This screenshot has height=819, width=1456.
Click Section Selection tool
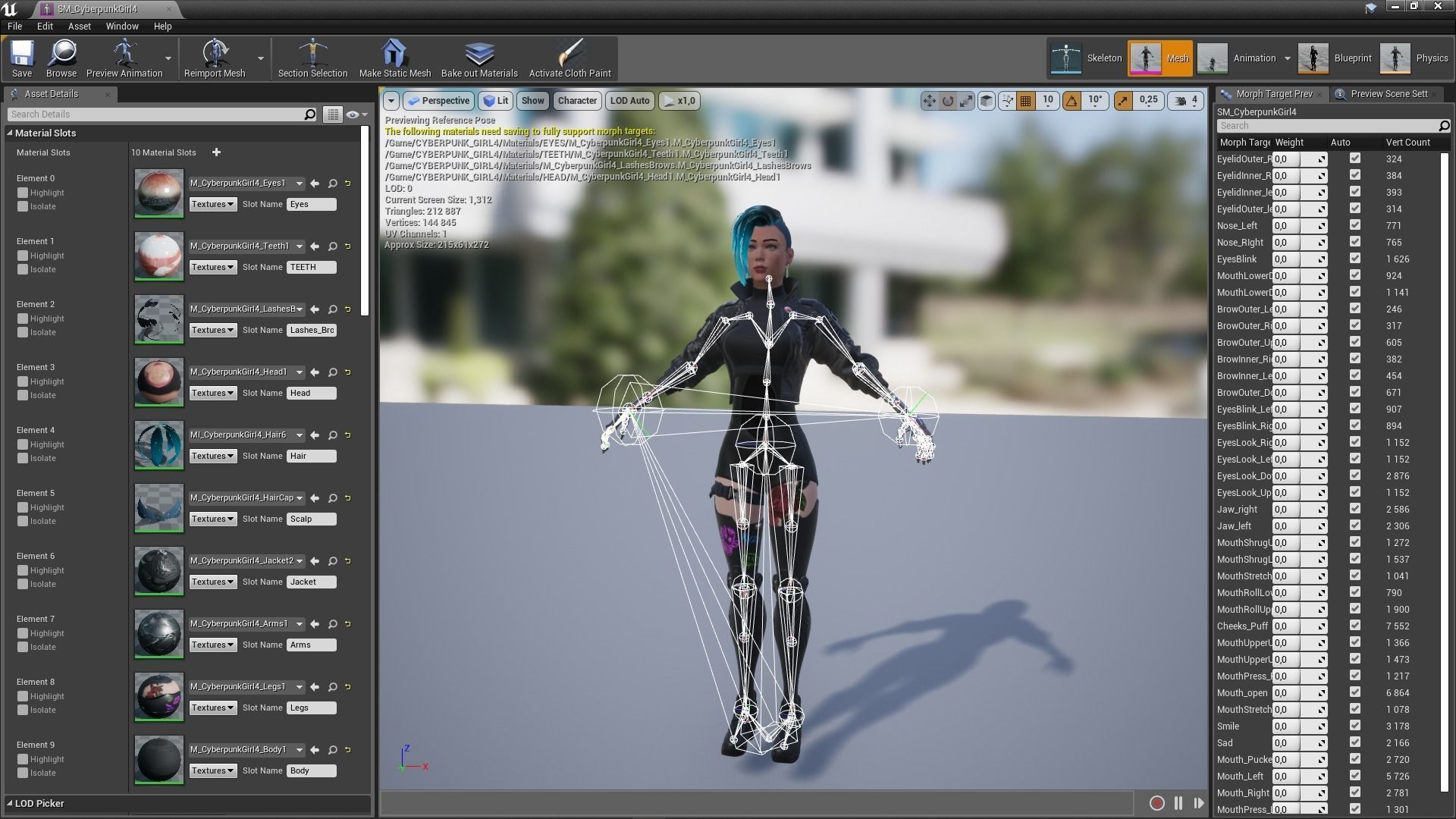tap(312, 58)
